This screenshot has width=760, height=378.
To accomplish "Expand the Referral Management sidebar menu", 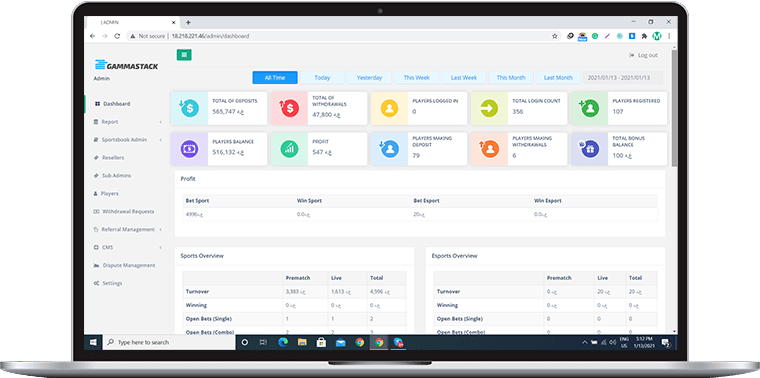I will 127,229.
